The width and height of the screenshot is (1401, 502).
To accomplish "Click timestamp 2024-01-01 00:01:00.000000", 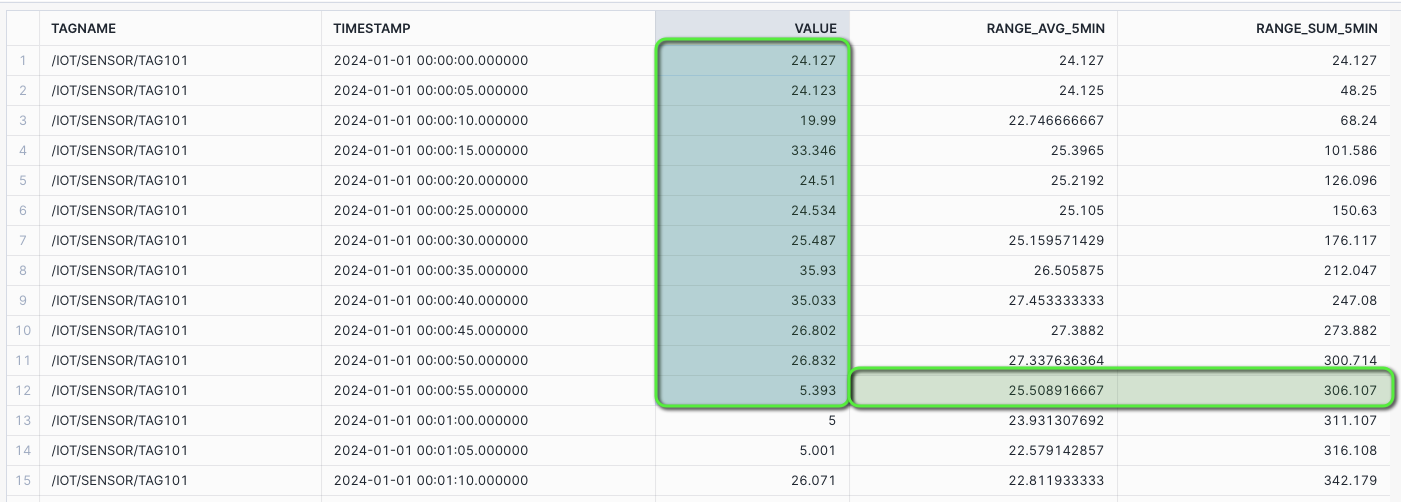I will (431, 420).
